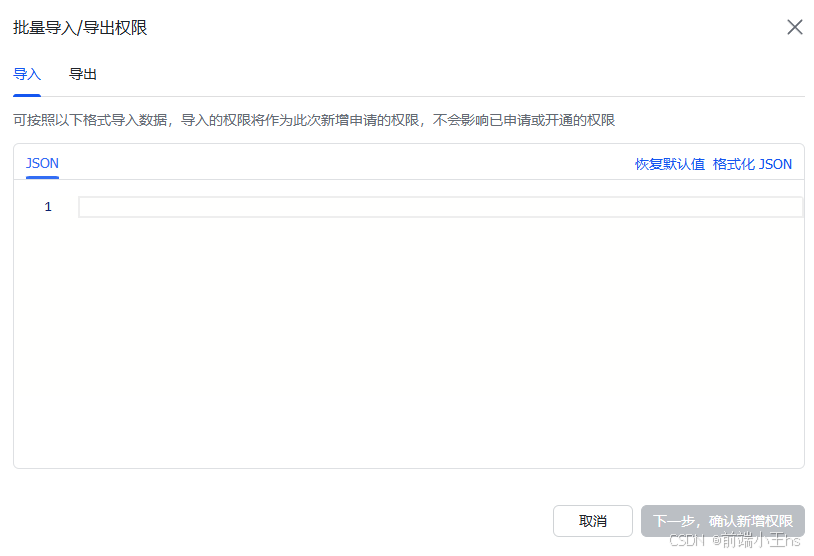Click the 恢复默认值 link
The width and height of the screenshot is (814, 556).
click(670, 164)
